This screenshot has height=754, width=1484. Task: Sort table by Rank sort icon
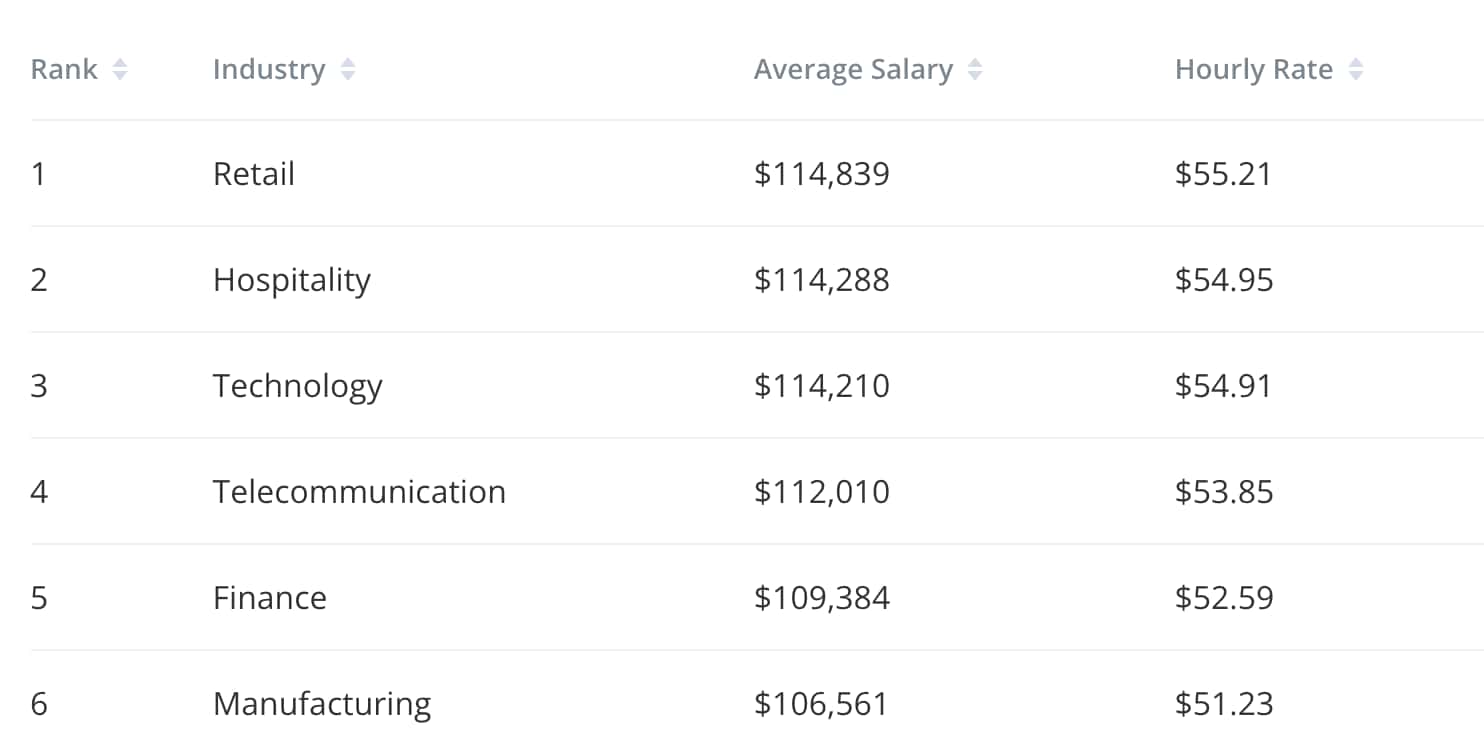pyautogui.click(x=120, y=70)
